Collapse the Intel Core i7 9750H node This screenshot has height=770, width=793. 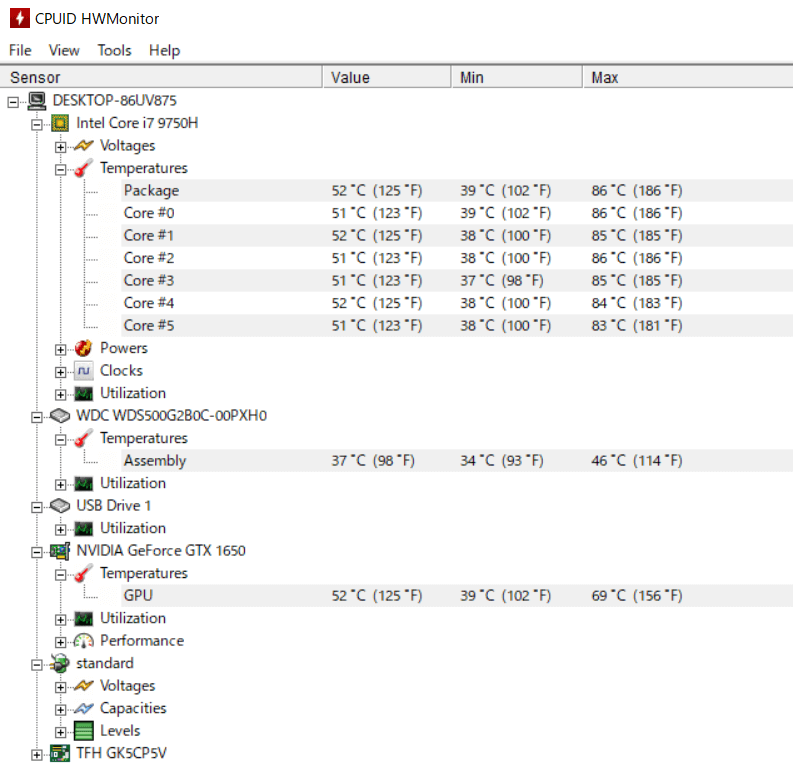(x=36, y=124)
